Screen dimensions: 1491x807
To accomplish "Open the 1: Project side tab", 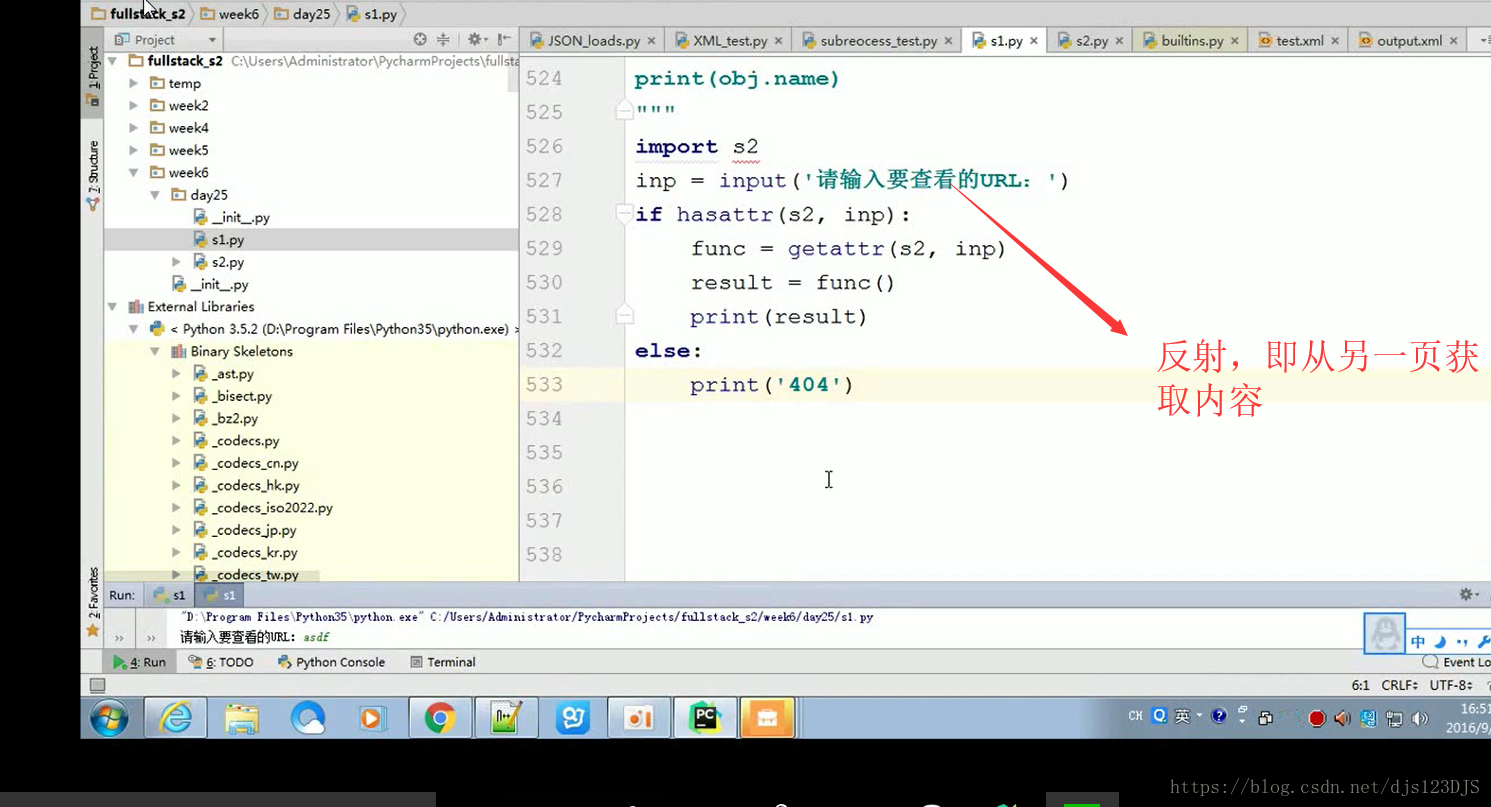I will click(x=93, y=75).
